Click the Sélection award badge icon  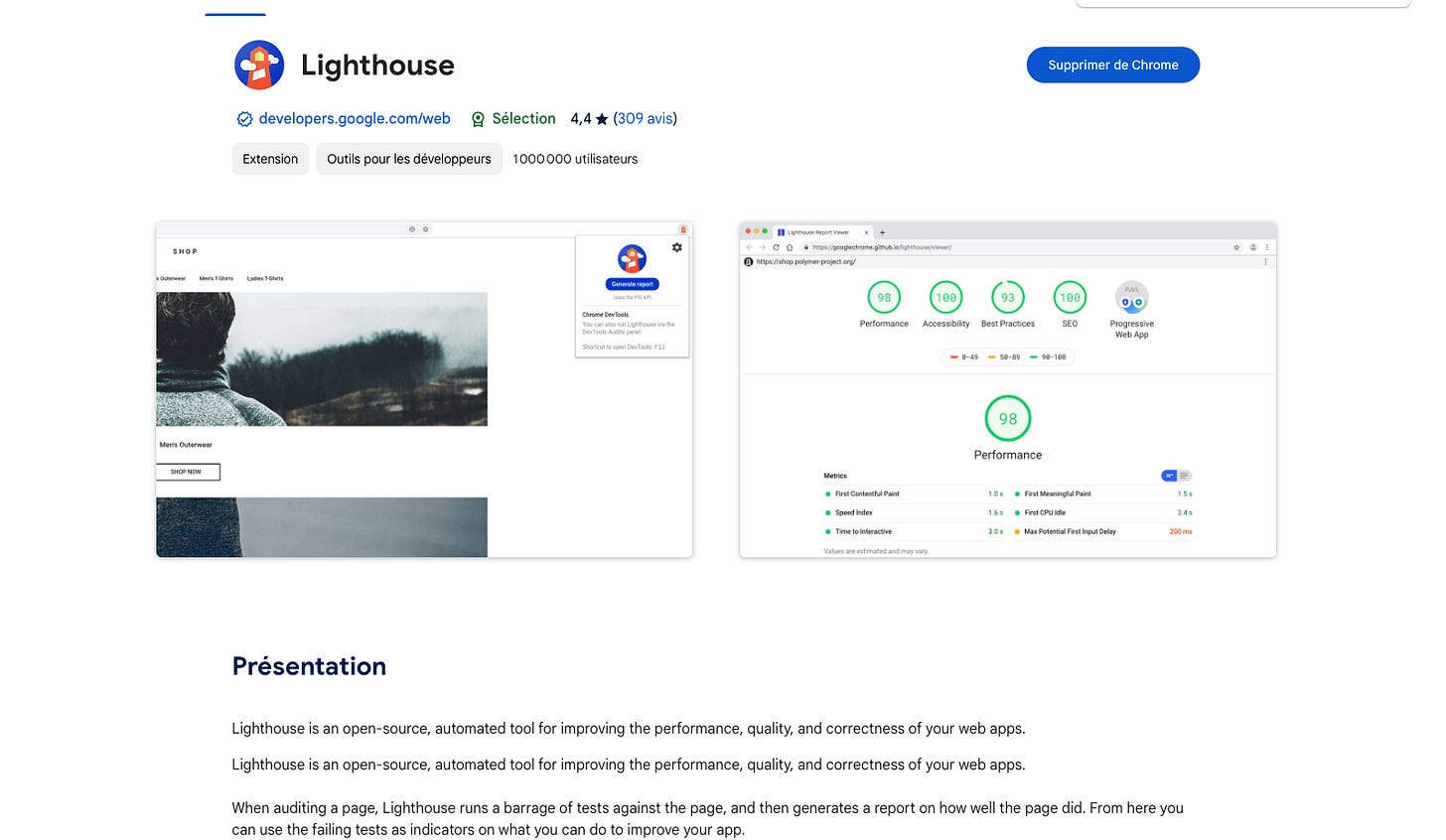(478, 119)
